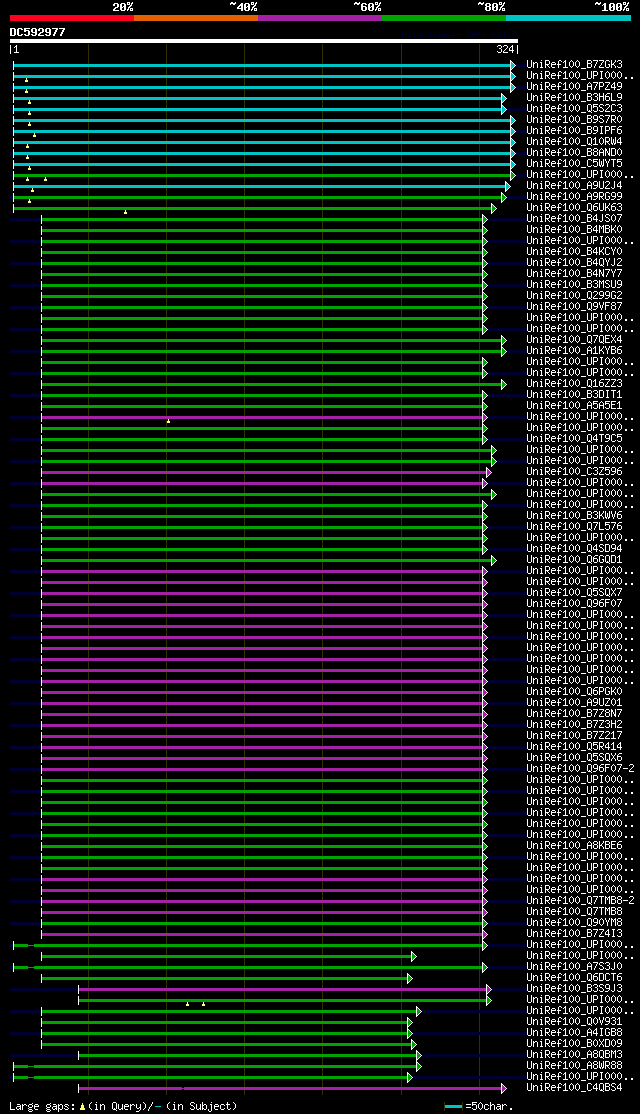Select the UniRef100_B4KCY0 entry
The width and height of the screenshot is (640, 1114).
(x=575, y=252)
